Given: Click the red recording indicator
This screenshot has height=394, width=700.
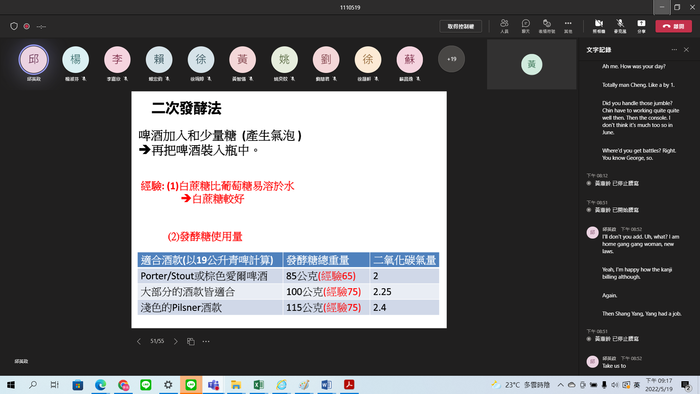Looking at the screenshot, I should (x=27, y=26).
